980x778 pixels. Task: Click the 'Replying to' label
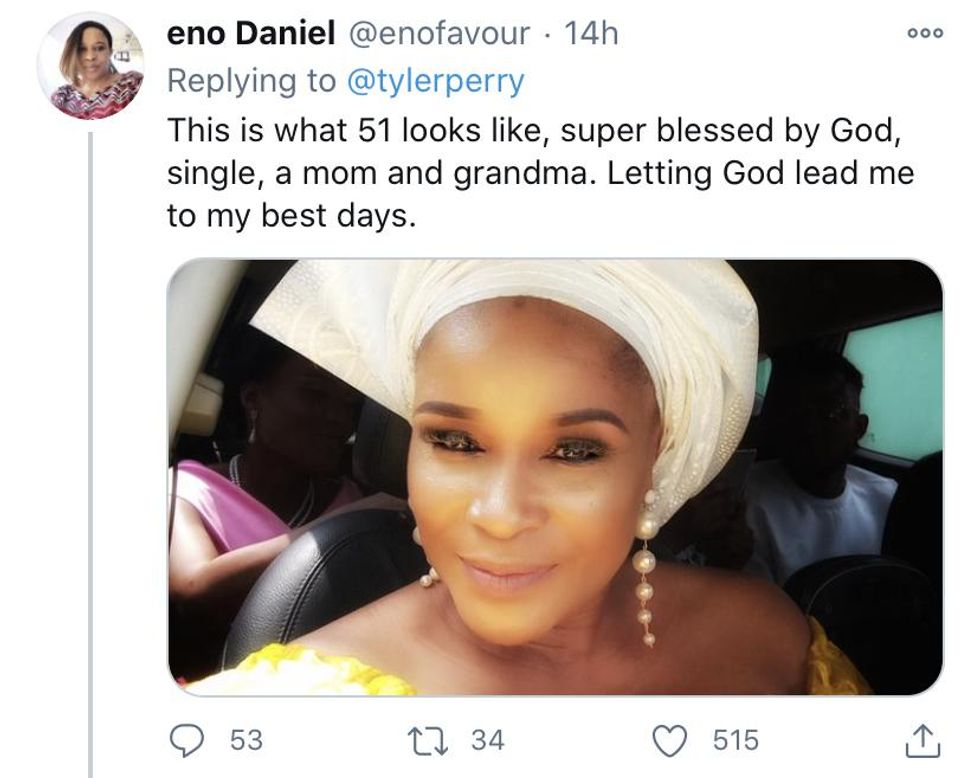click(252, 81)
